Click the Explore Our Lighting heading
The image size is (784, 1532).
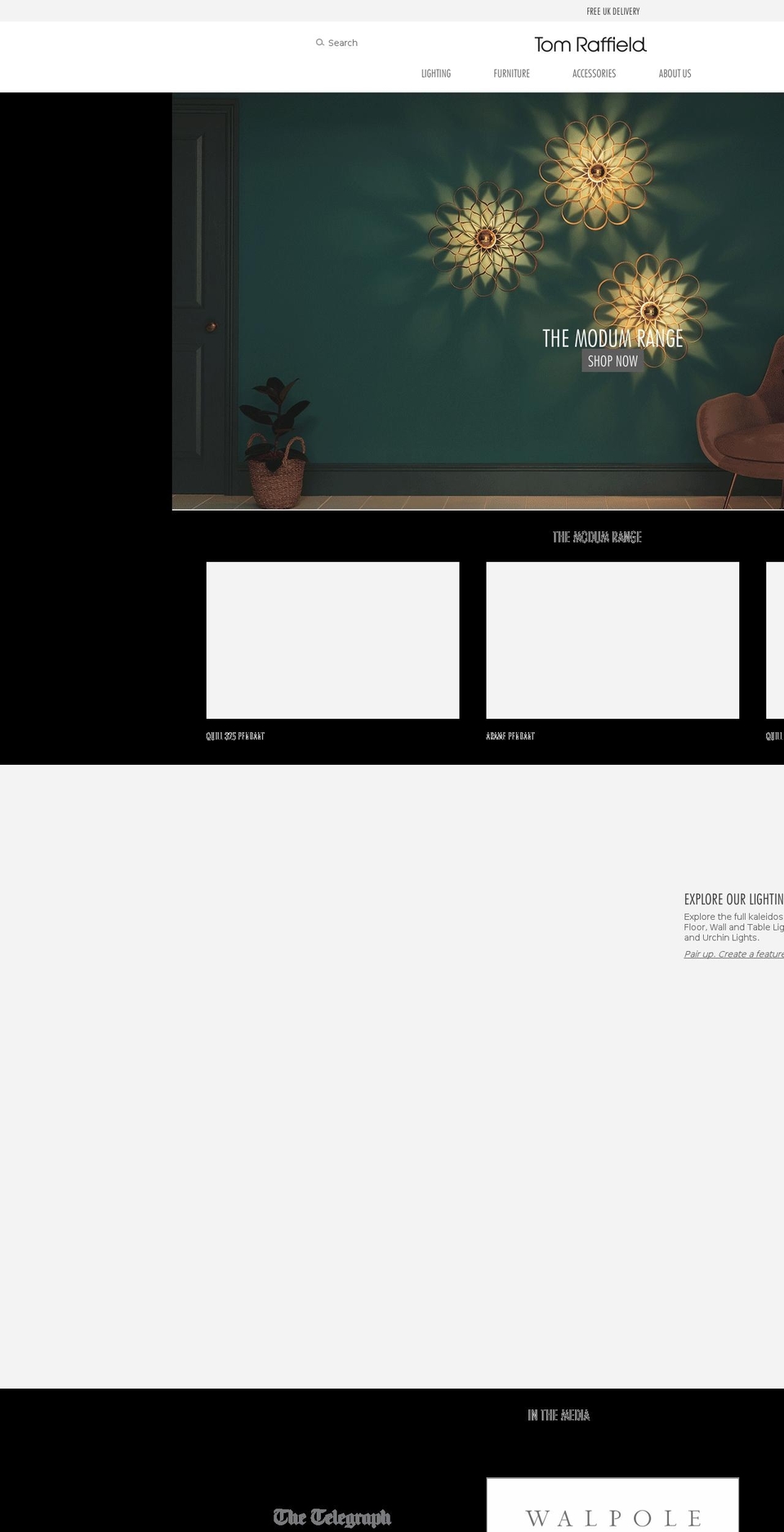tap(734, 899)
